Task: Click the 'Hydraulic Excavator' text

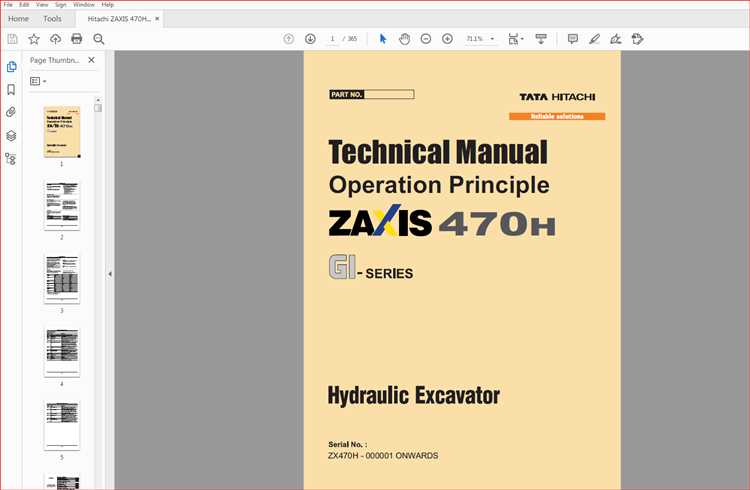Action: [x=414, y=396]
